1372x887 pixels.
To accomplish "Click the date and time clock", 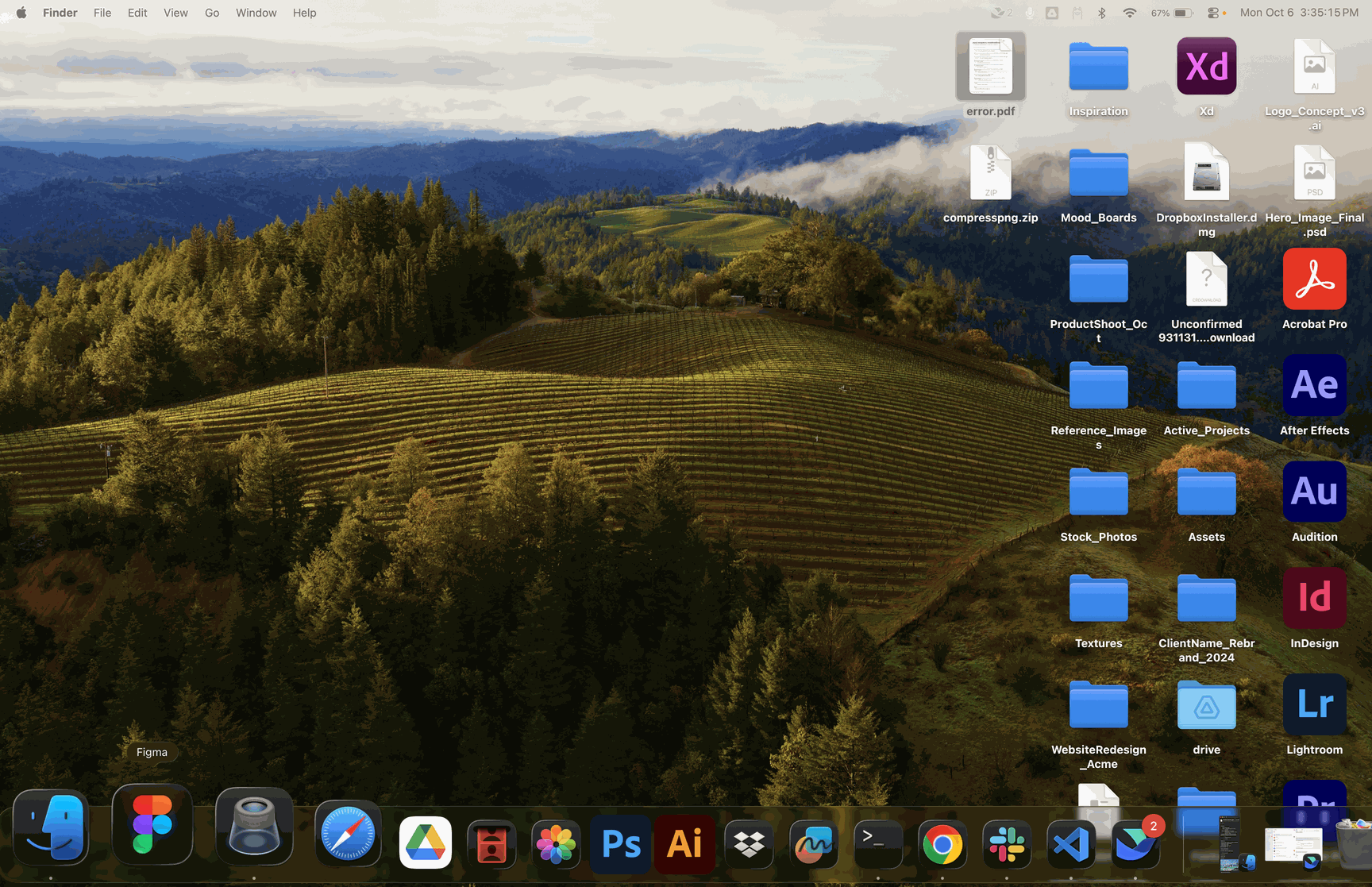I will [1299, 13].
